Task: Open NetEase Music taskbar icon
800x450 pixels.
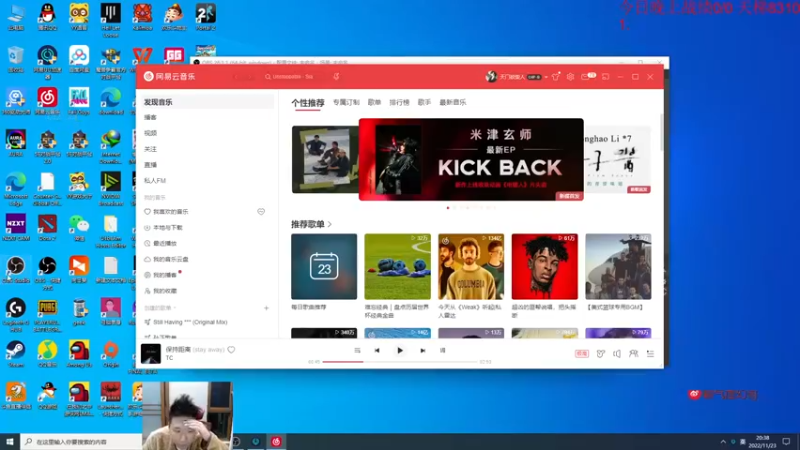Action: pyautogui.click(x=276, y=441)
